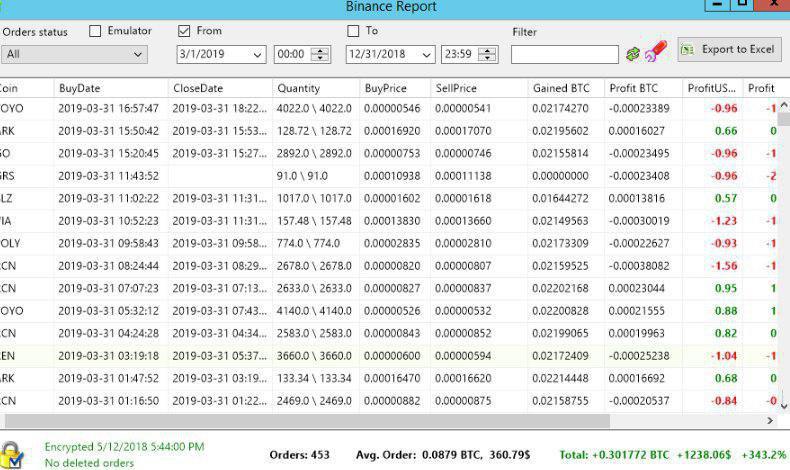Click ProfitUSD value 0.95
The height and width of the screenshot is (470, 790).
[x=726, y=288]
